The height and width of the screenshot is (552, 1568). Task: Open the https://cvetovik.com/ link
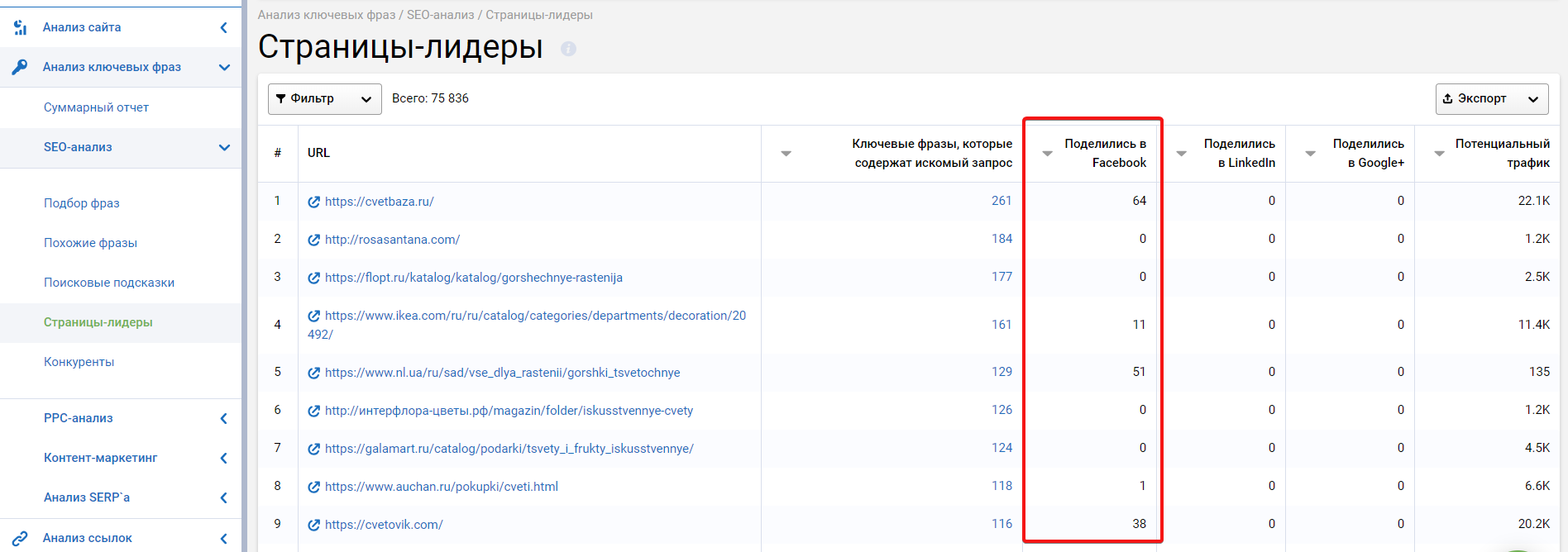pyautogui.click(x=384, y=525)
